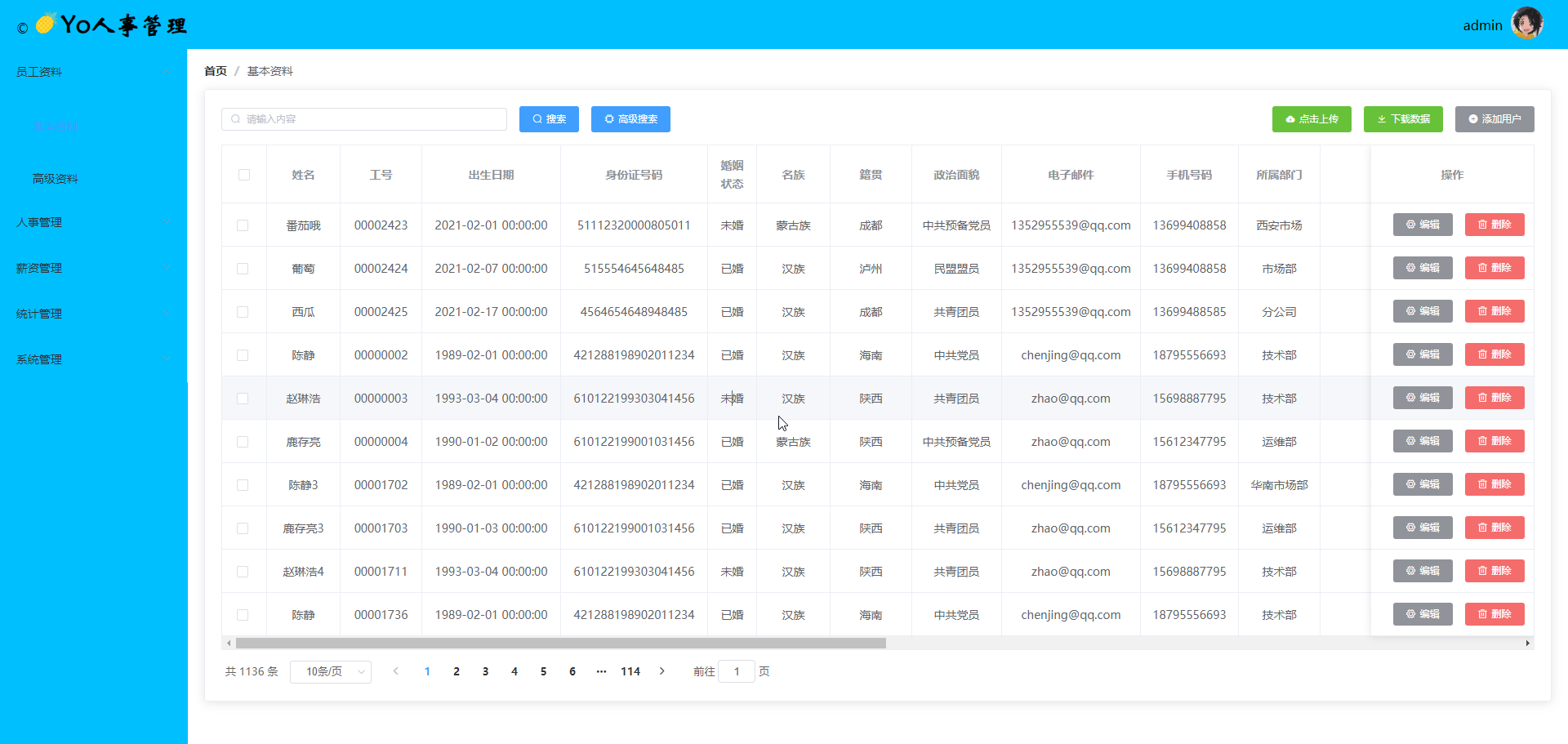
Task: Delete employee 陈静3 record
Action: click(x=1494, y=484)
